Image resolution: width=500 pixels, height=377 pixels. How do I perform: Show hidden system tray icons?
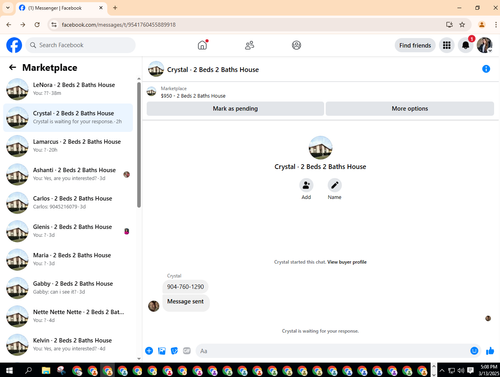[x=442, y=370]
